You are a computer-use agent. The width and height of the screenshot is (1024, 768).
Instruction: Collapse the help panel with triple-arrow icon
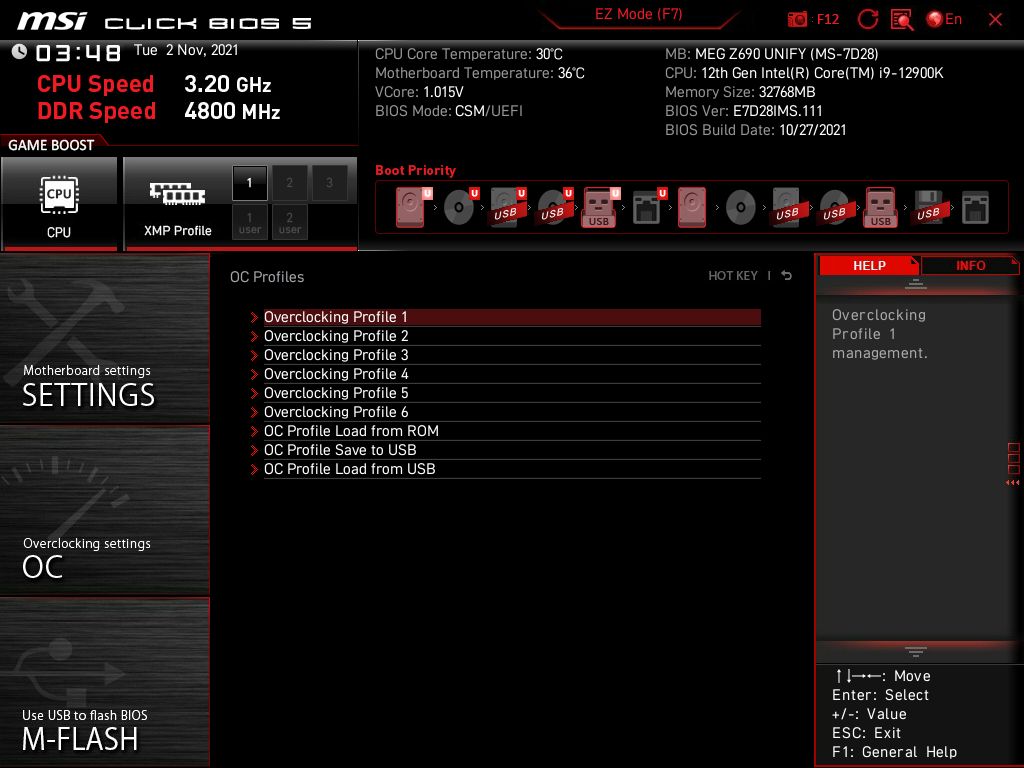tap(1013, 483)
